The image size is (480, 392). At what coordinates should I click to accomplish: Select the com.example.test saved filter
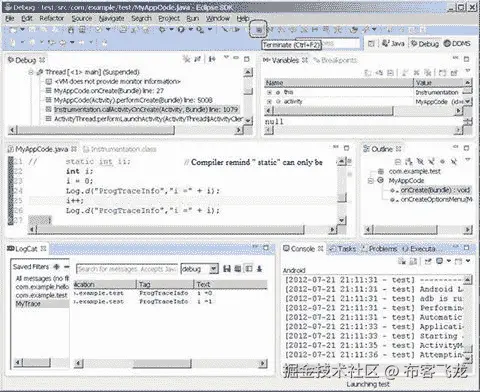(41, 295)
